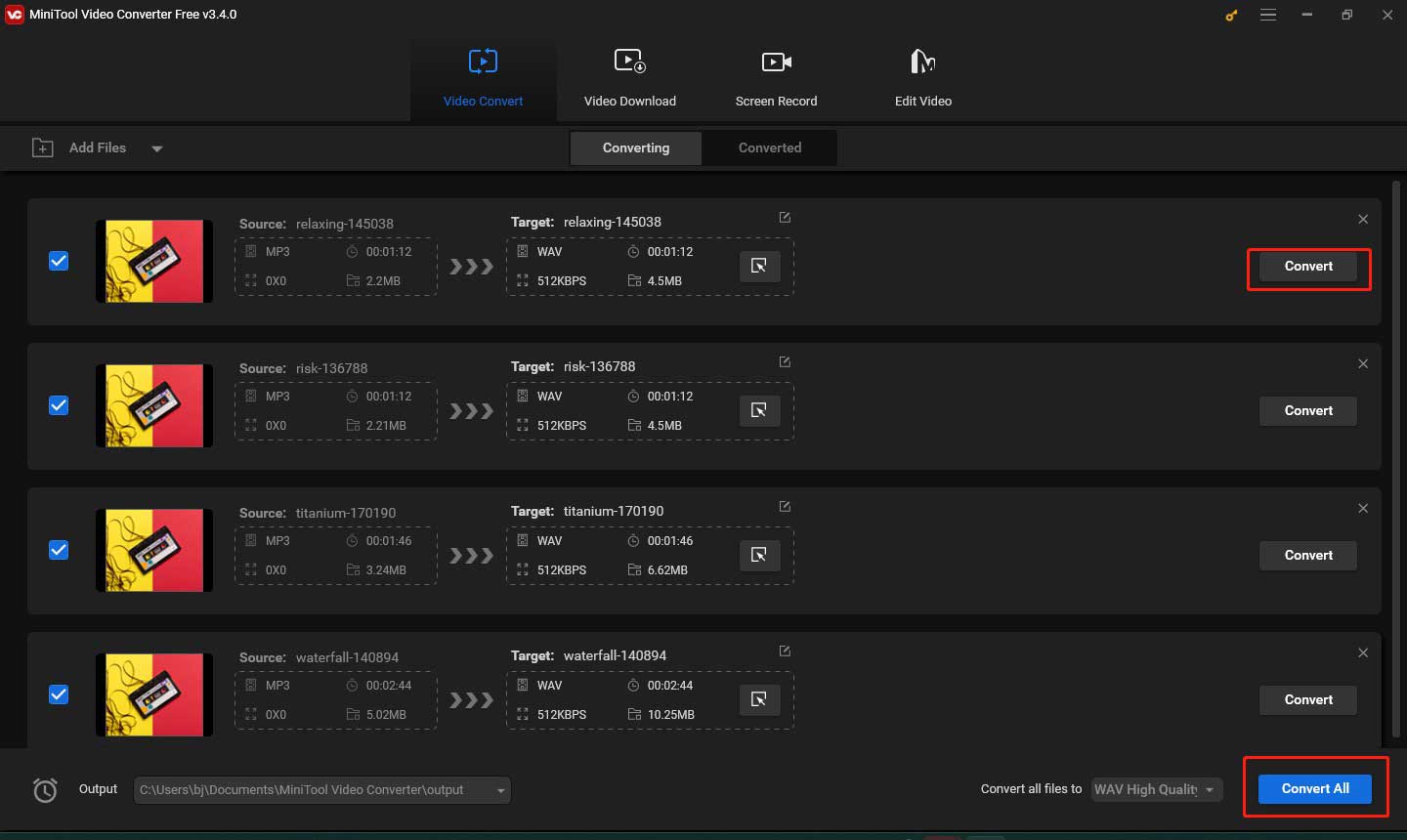1407x840 pixels.
Task: Rename the waterfall-140894 target with edit icon
Action: [785, 651]
